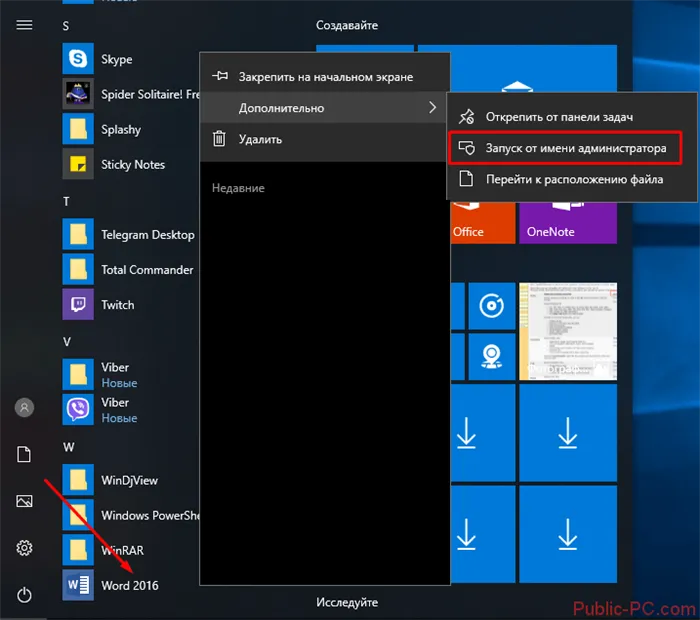
Task: Click the purple Viber phone icon
Action: (x=78, y=410)
